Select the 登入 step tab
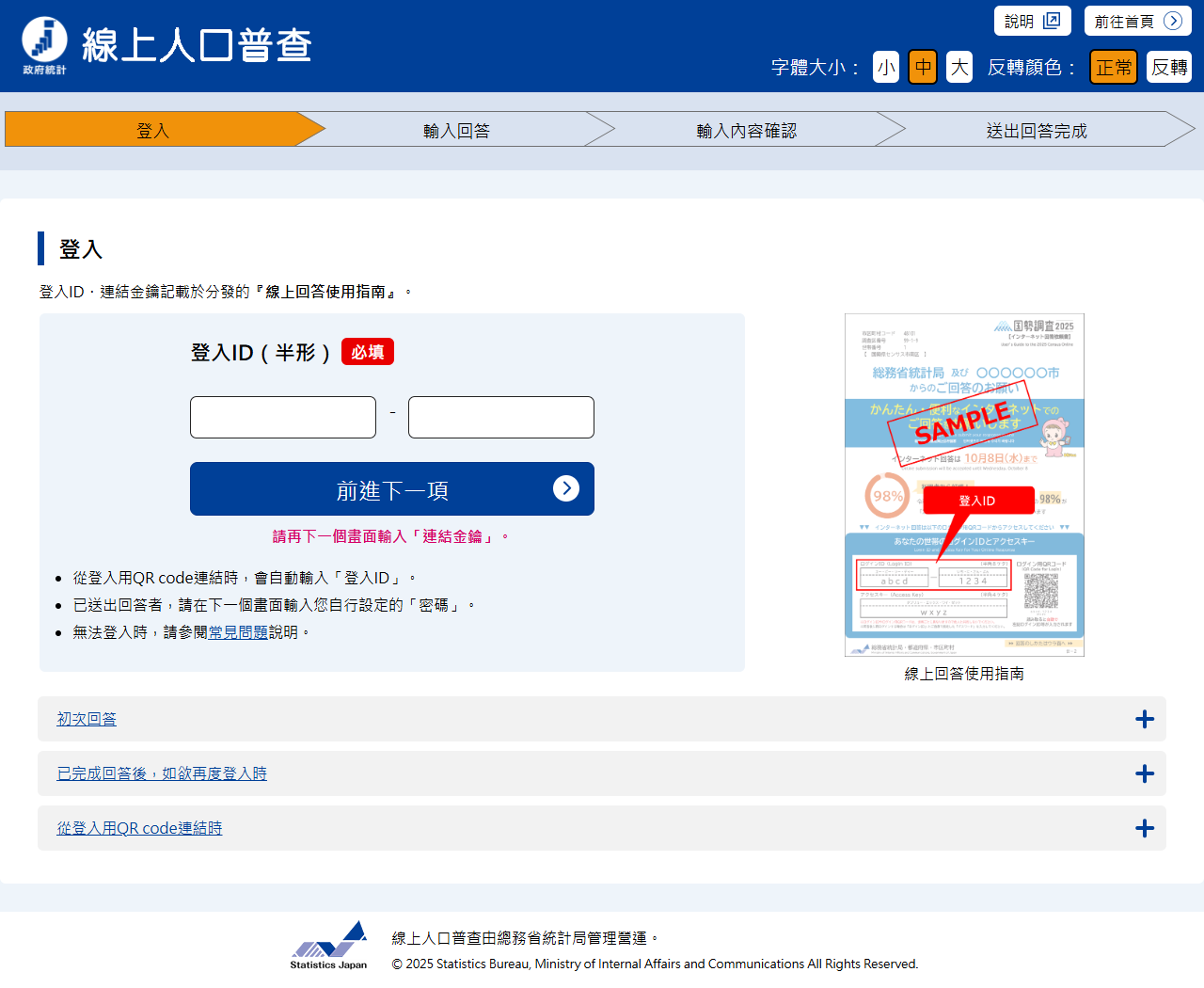 [x=152, y=130]
